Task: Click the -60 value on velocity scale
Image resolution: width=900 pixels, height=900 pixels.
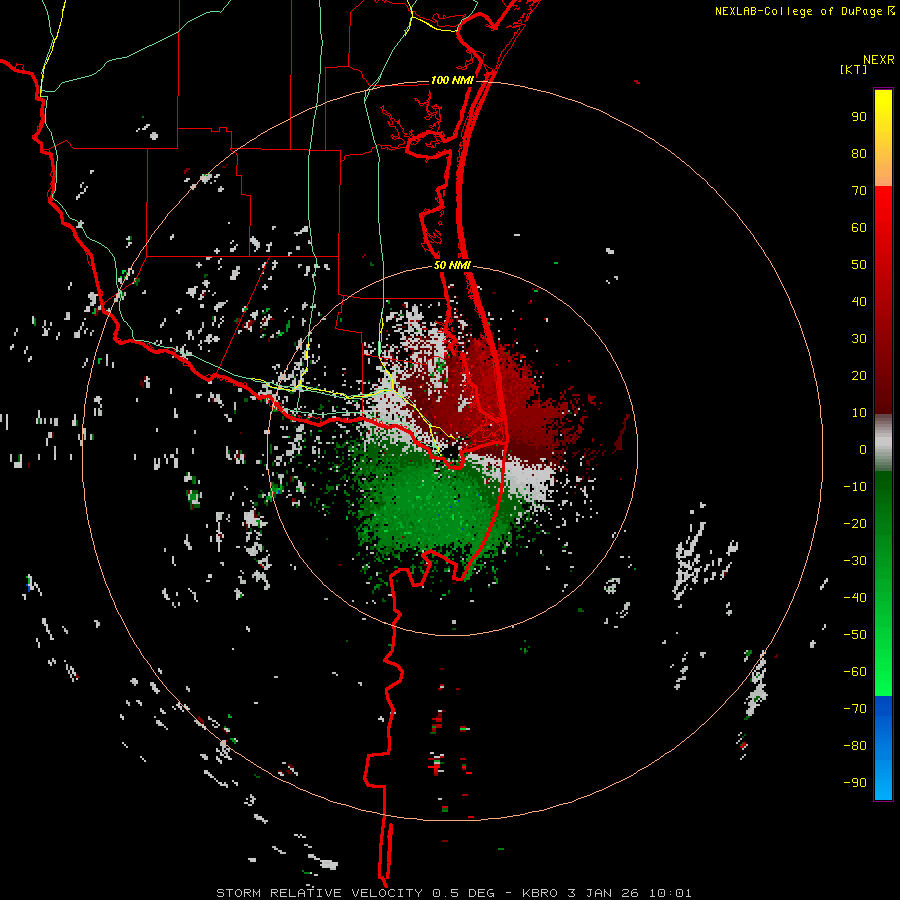Action: (x=855, y=672)
